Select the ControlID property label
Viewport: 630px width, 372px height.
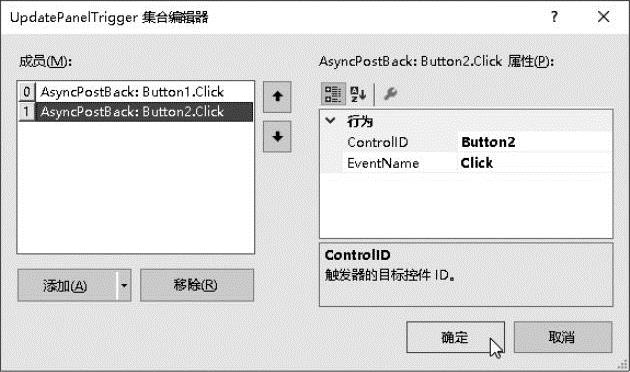click(x=378, y=142)
